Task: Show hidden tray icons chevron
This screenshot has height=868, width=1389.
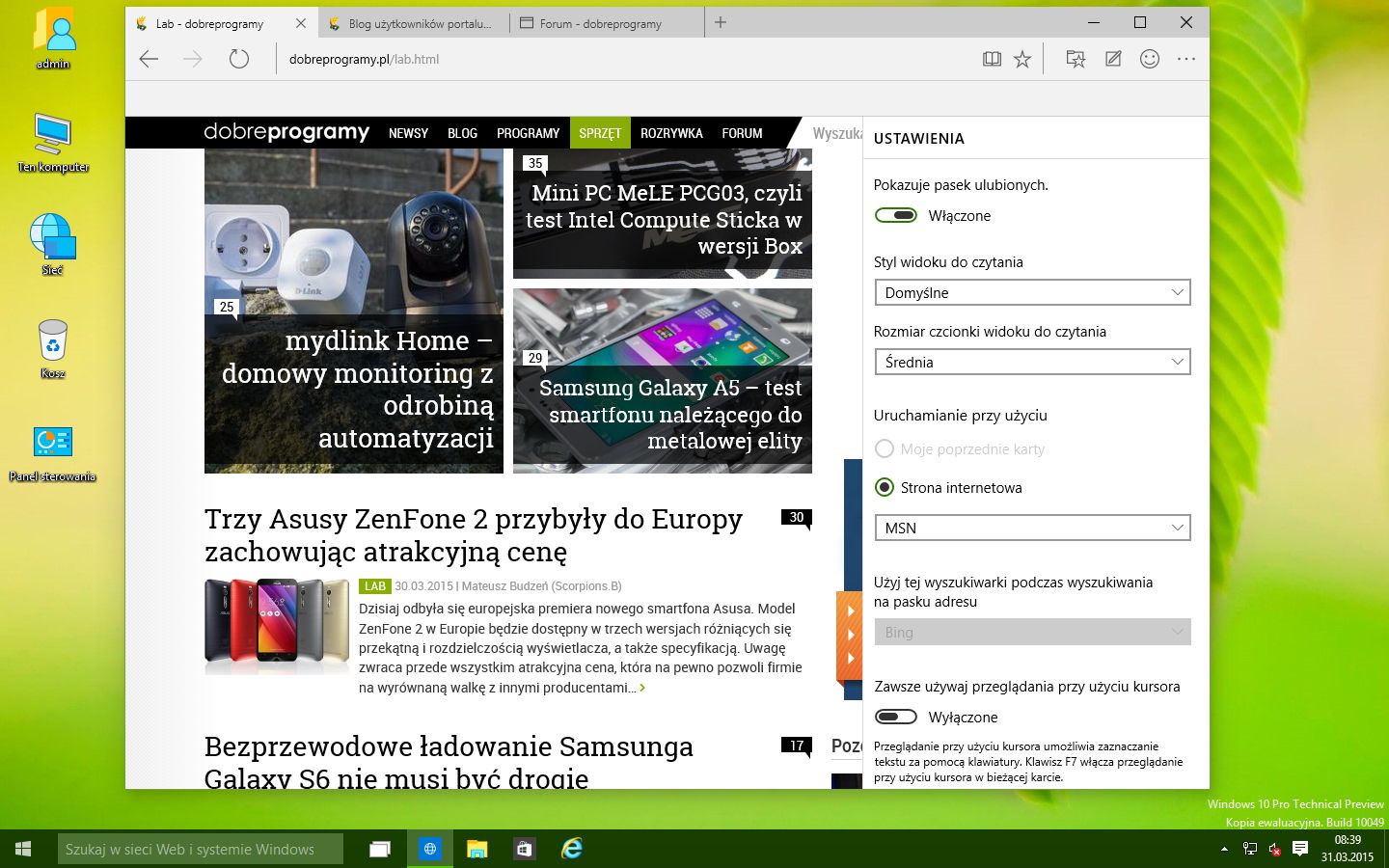Action: [x=1224, y=849]
